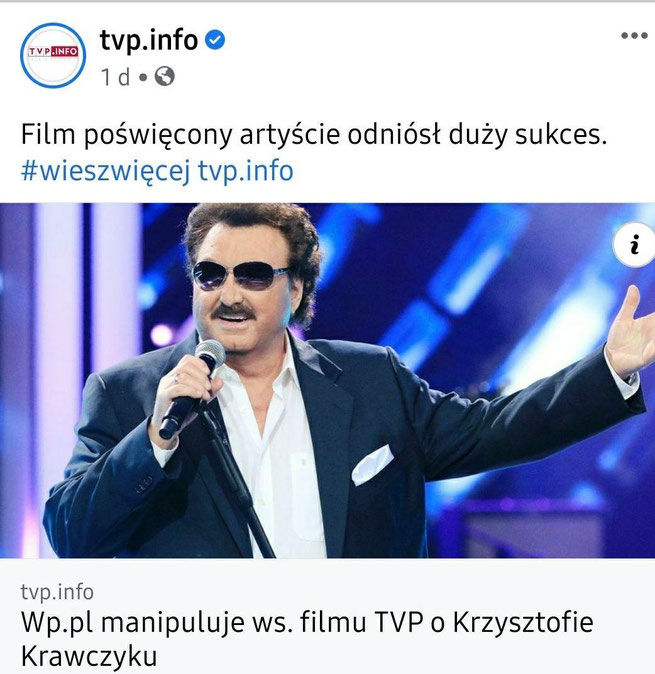Click the outstretched hand in the photo
Screen dimensions: 655x674
(630, 334)
